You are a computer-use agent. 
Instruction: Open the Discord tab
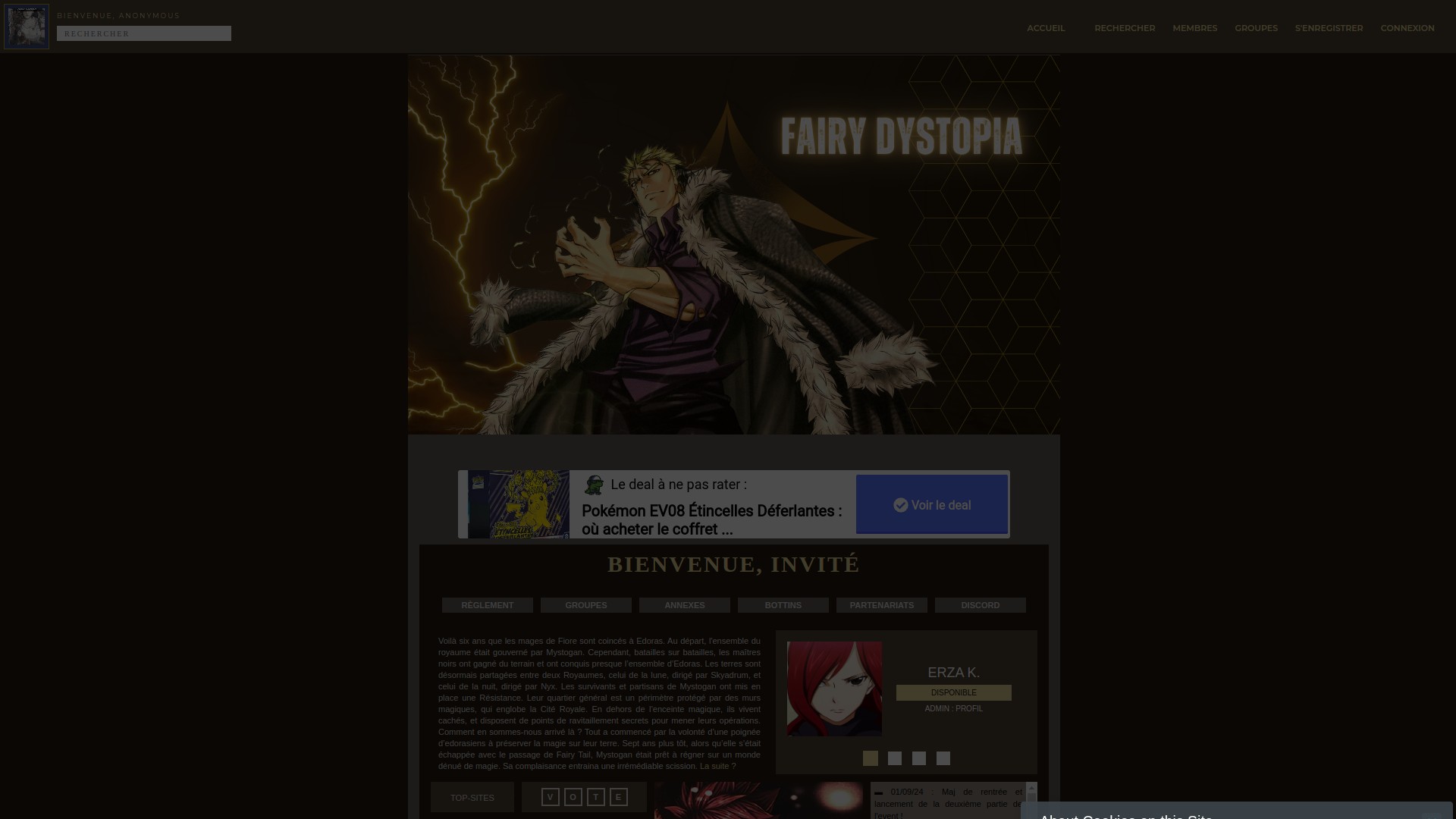[981, 605]
